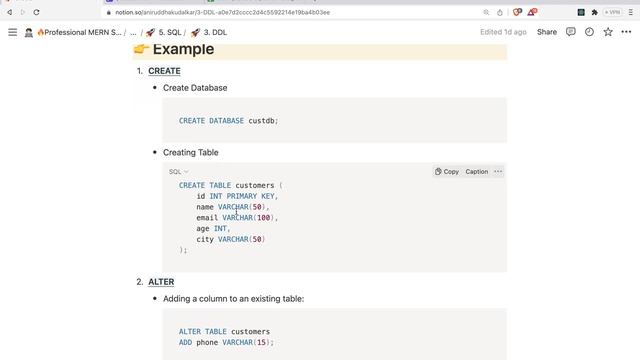Open the code block more options
640x360 pixels.
pyautogui.click(x=498, y=172)
